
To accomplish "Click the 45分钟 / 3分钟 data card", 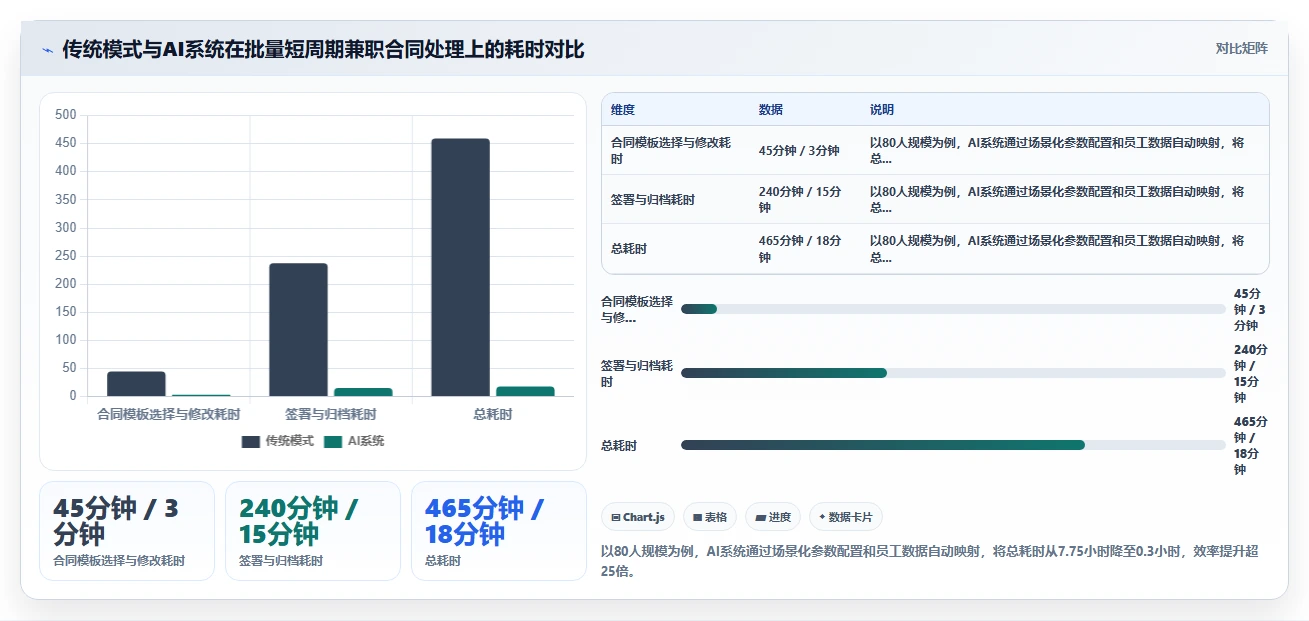I will (127, 531).
